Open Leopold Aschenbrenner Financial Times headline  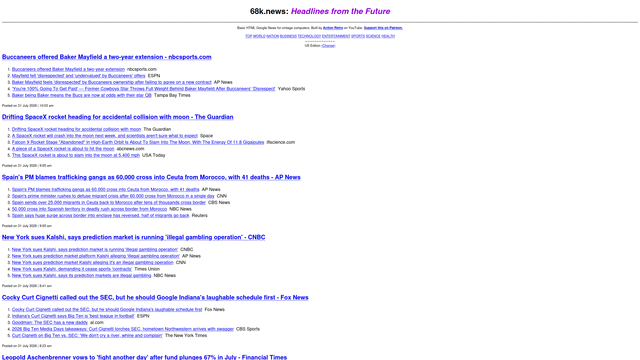[144, 357]
